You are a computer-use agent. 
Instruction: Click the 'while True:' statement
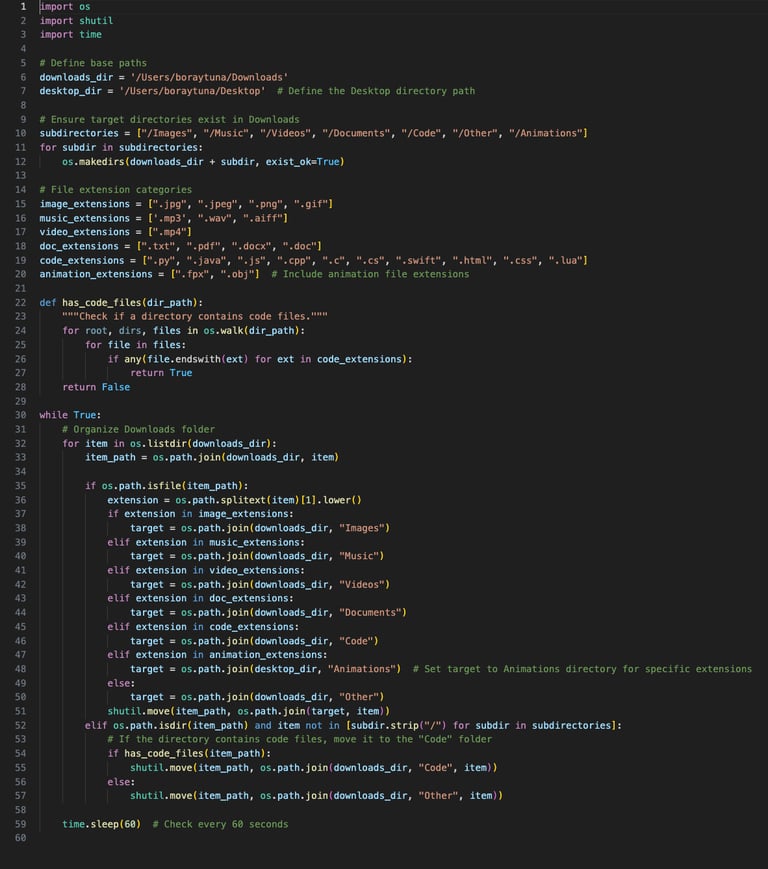click(x=70, y=415)
